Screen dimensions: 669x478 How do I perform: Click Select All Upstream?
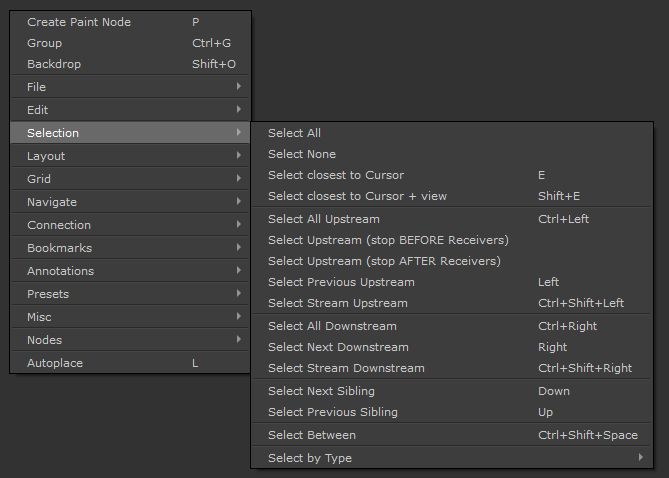[x=324, y=219]
